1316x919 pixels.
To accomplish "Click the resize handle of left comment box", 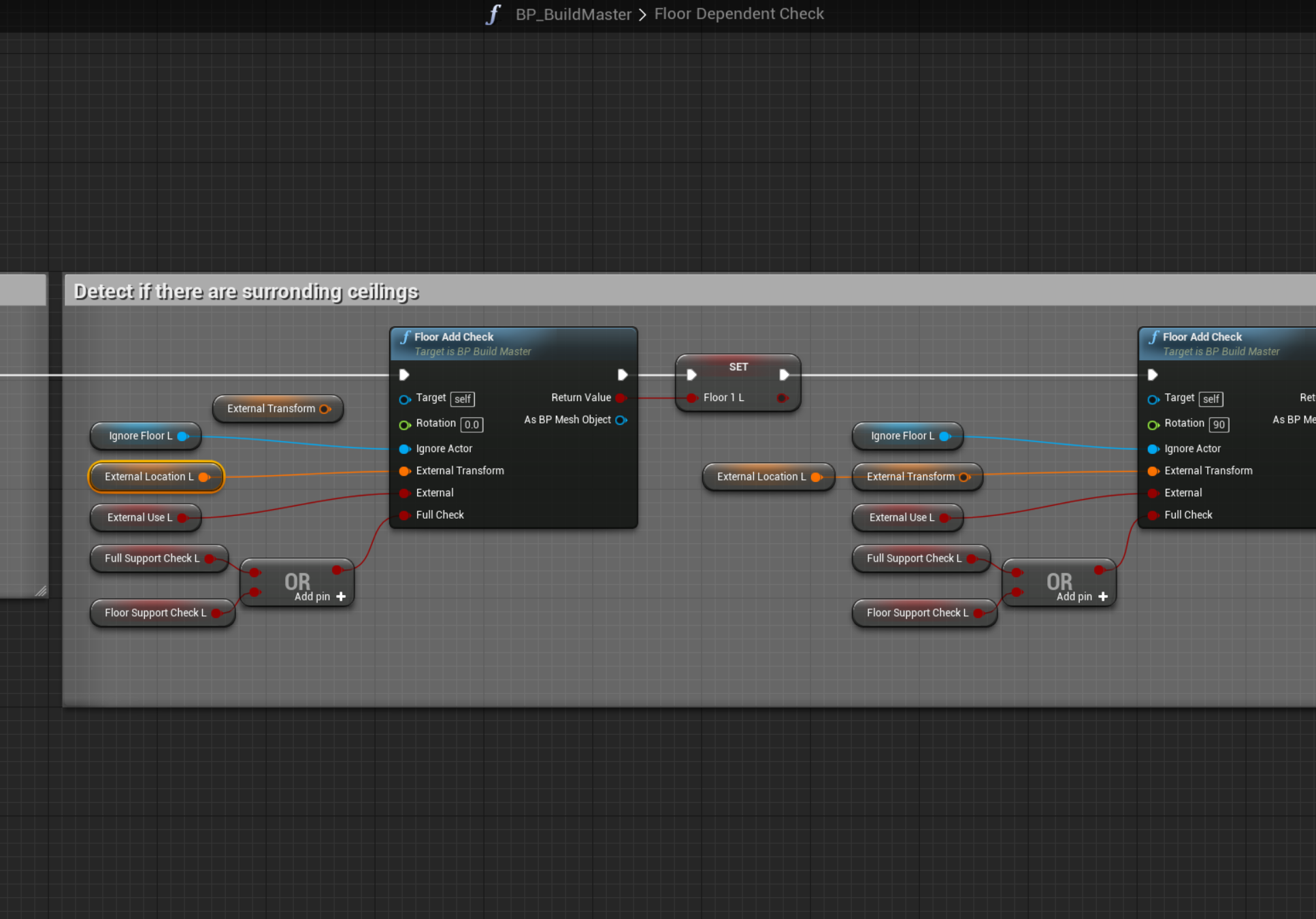I will (x=41, y=591).
